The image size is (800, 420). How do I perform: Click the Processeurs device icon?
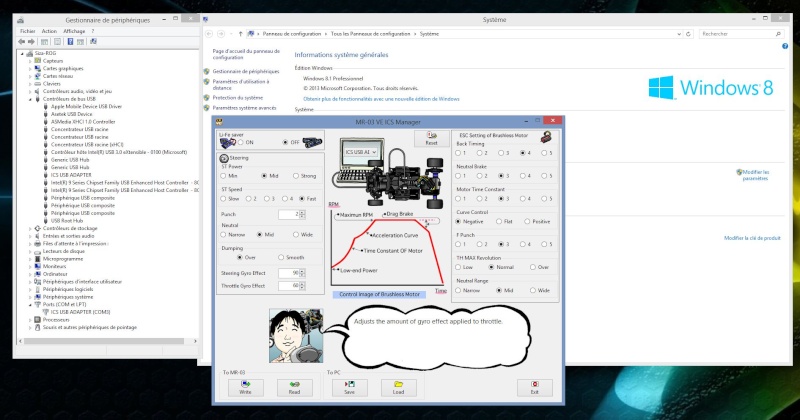click(x=37, y=319)
